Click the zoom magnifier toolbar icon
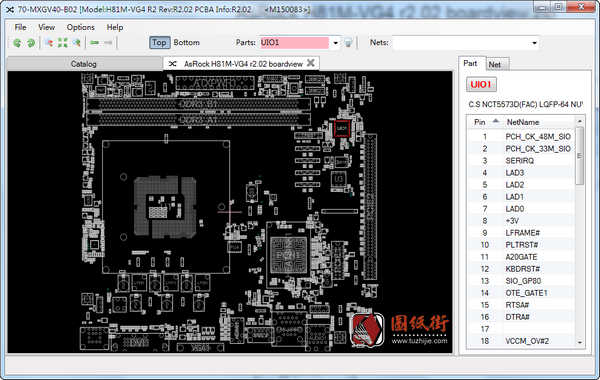This screenshot has width=600, height=380. 77,43
